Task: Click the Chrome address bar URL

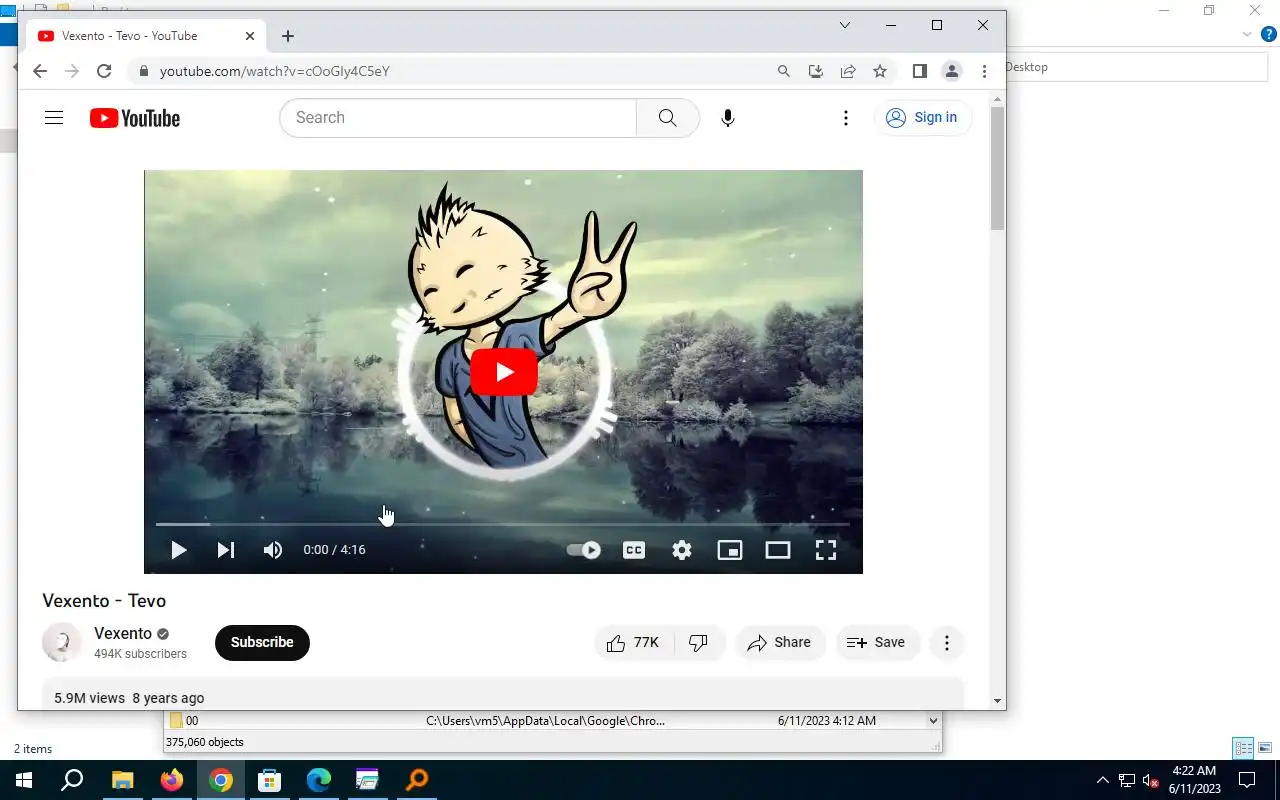Action: coord(275,72)
